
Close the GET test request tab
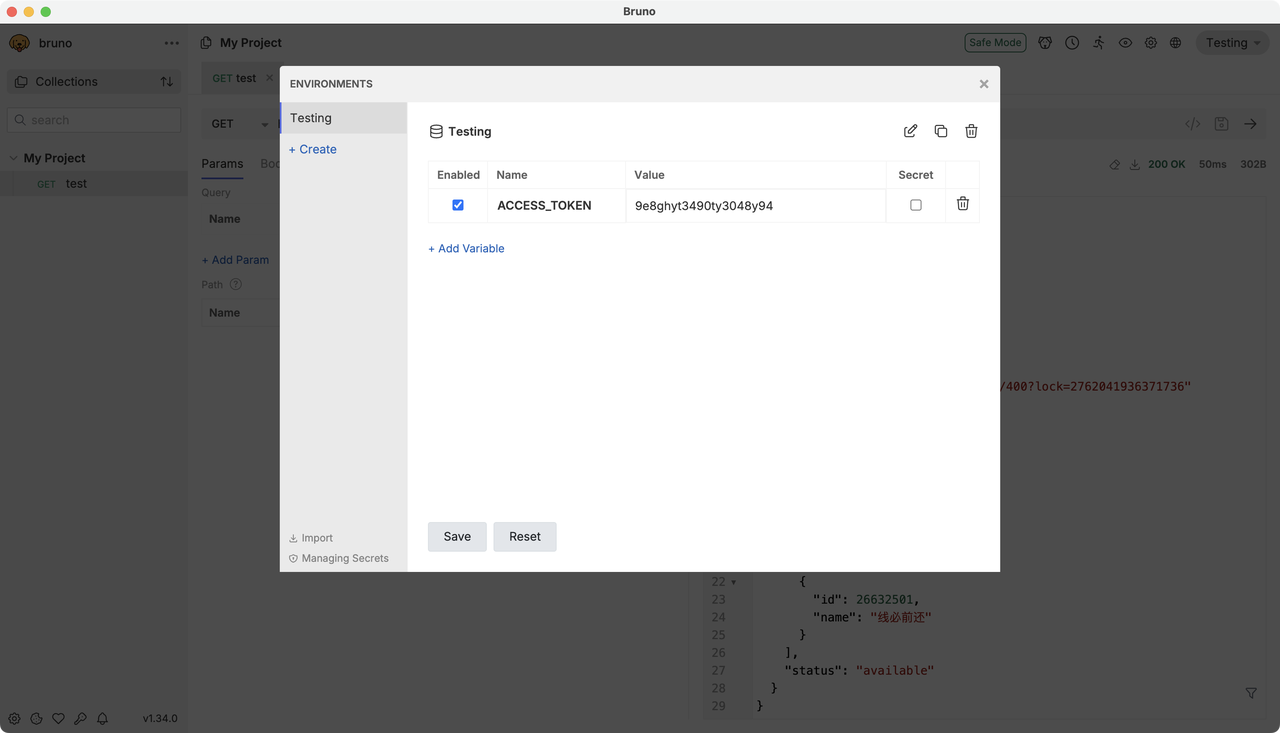coord(269,78)
